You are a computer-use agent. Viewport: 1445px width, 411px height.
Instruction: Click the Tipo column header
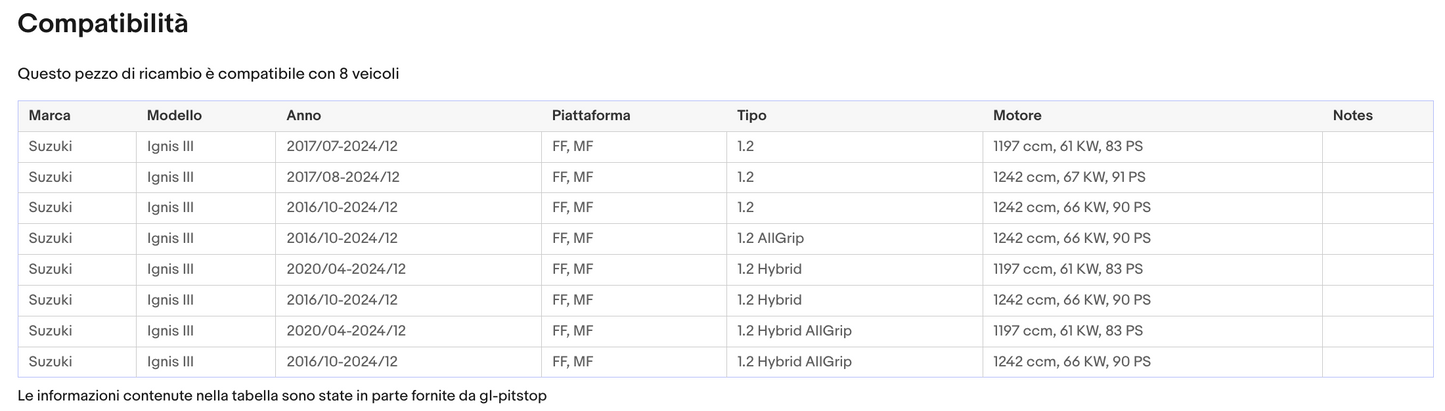pyautogui.click(x=753, y=116)
